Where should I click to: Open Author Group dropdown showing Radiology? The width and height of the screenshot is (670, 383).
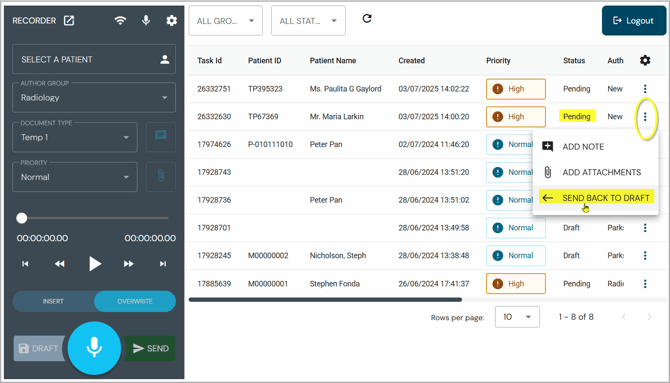click(94, 97)
